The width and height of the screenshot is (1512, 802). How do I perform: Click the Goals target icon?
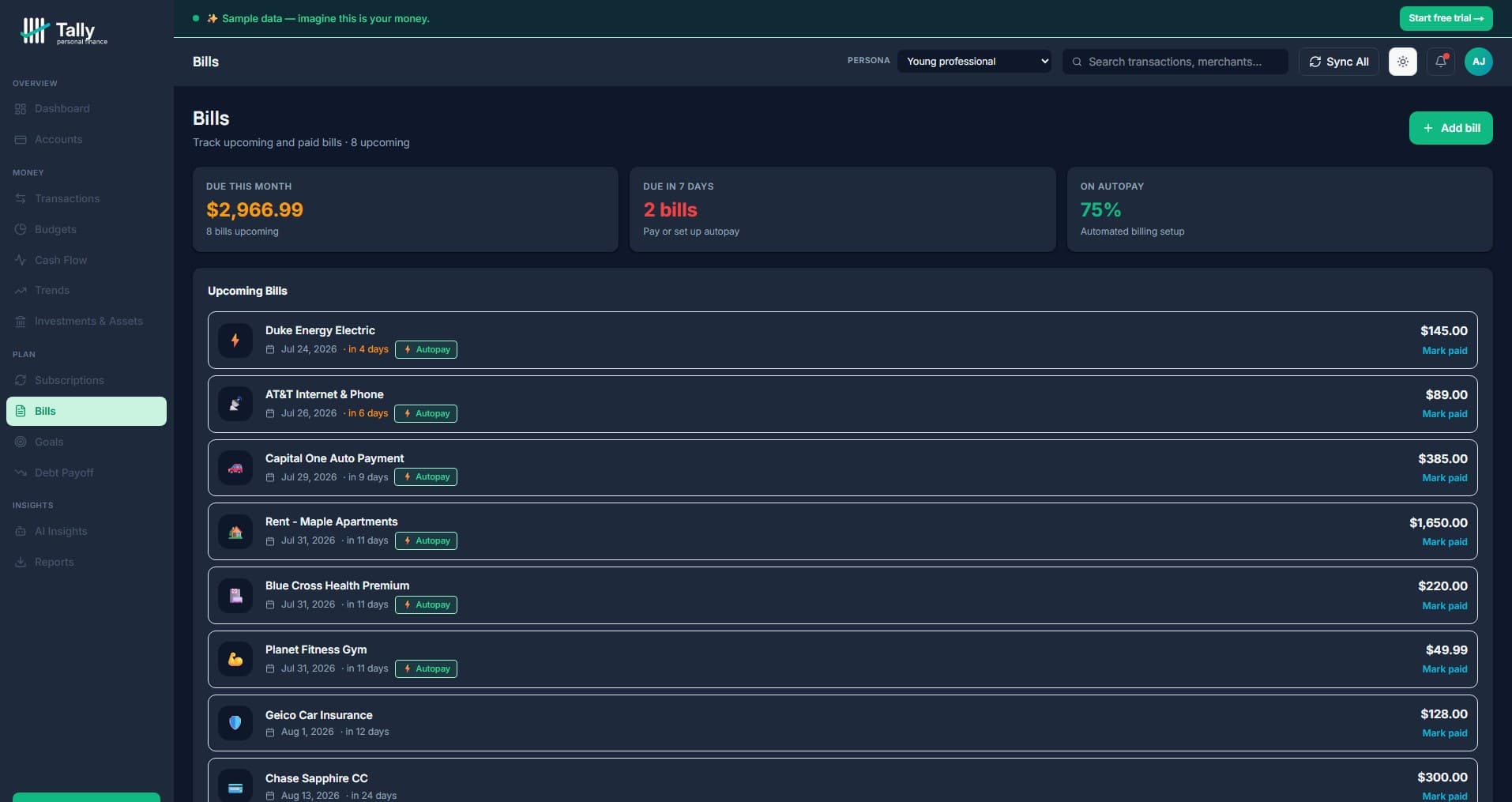pos(21,442)
